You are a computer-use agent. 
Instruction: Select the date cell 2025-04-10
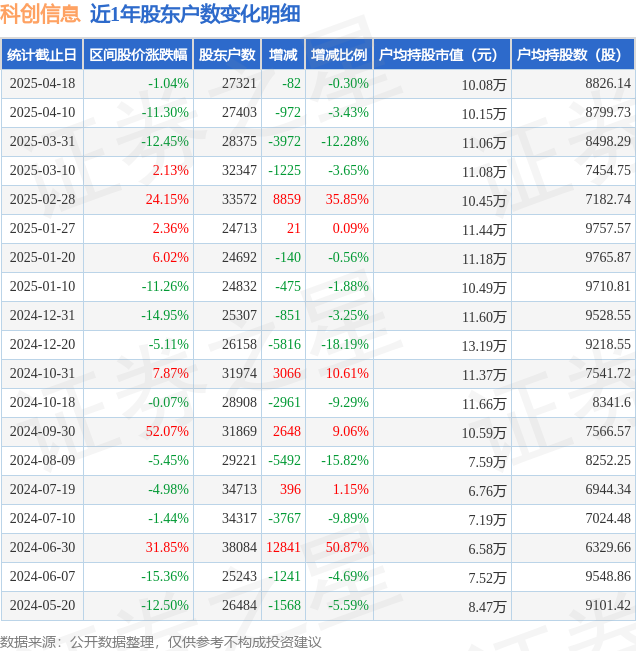[42, 113]
